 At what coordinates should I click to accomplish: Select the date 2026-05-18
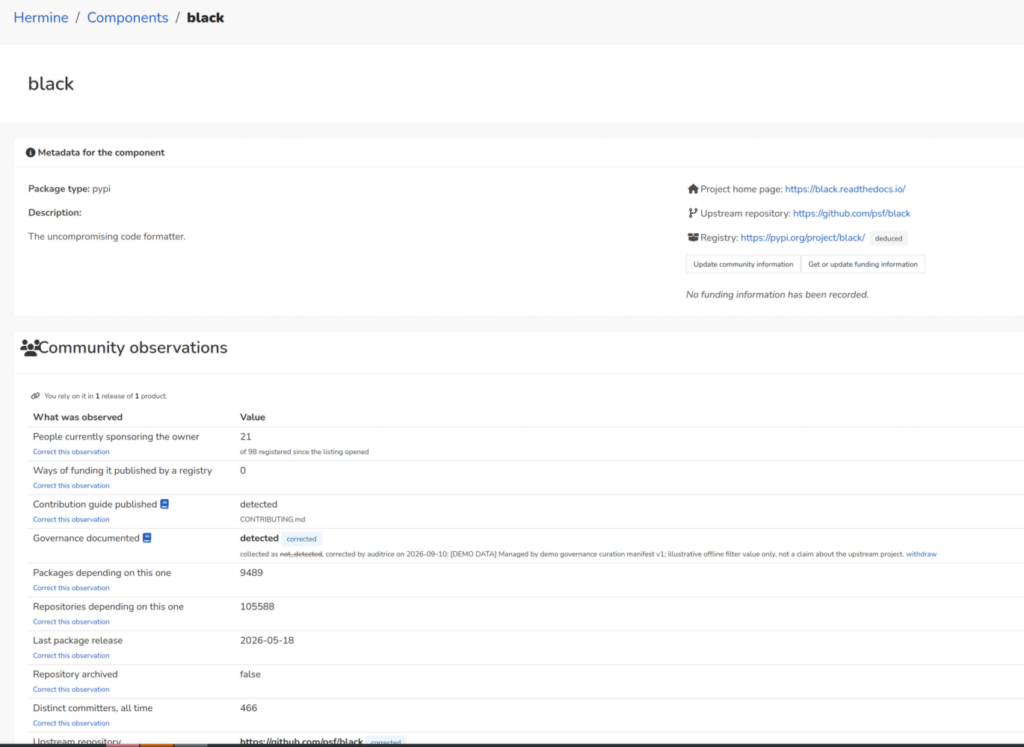pos(267,641)
